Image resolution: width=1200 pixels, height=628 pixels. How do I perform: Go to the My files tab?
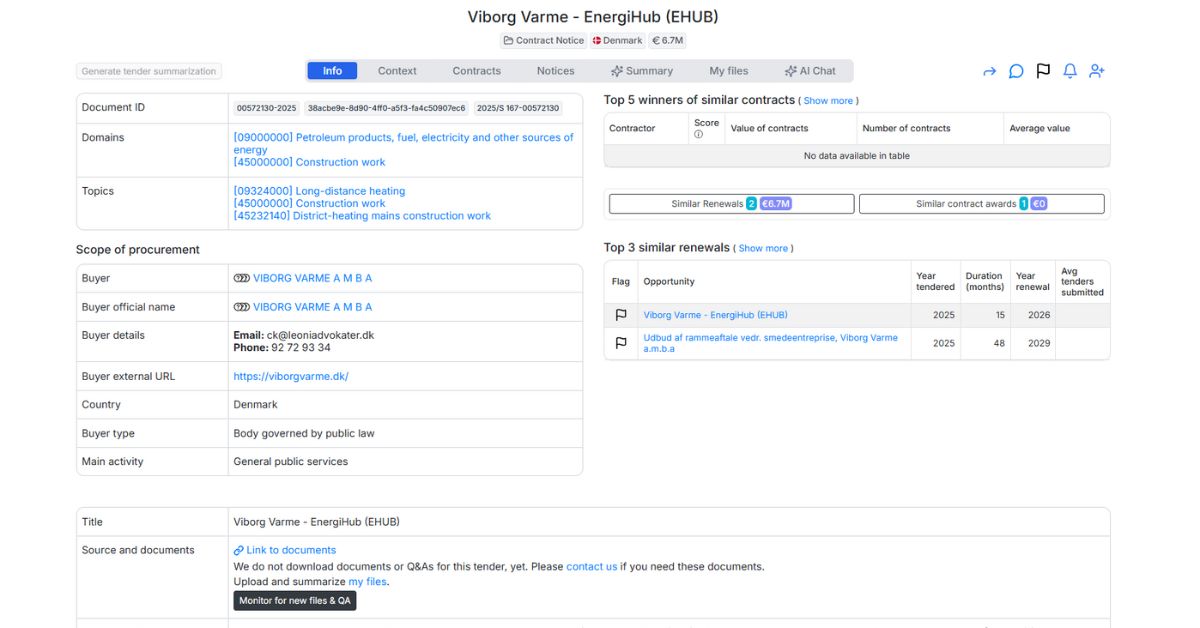(729, 71)
